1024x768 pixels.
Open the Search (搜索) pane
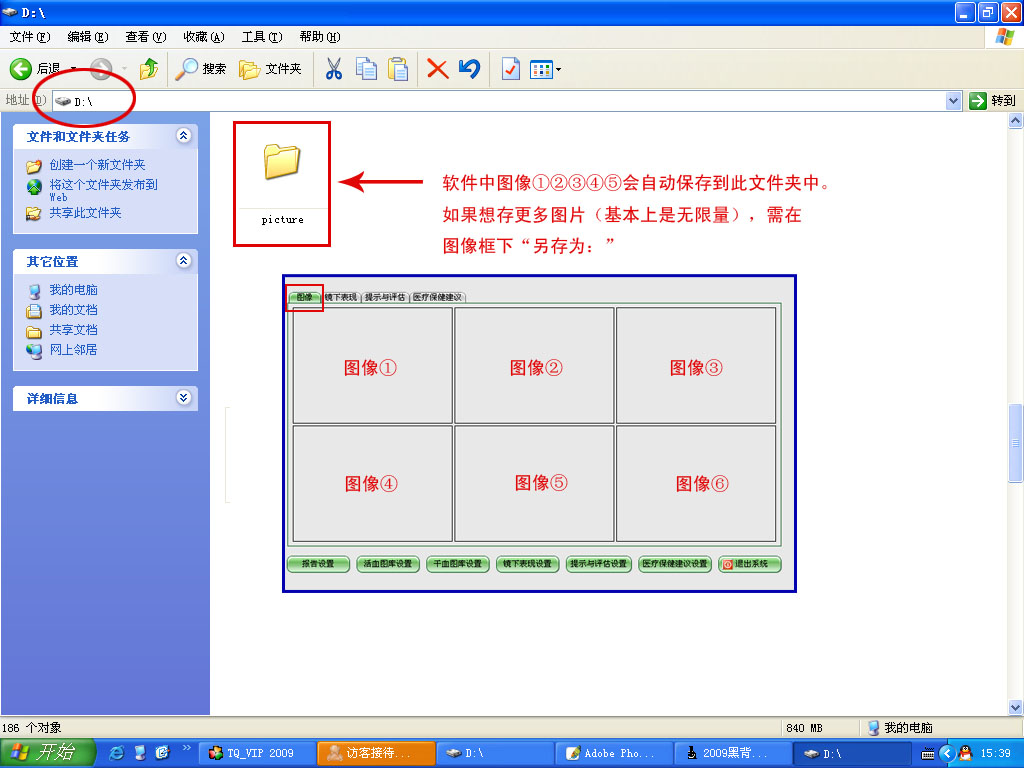tap(201, 69)
